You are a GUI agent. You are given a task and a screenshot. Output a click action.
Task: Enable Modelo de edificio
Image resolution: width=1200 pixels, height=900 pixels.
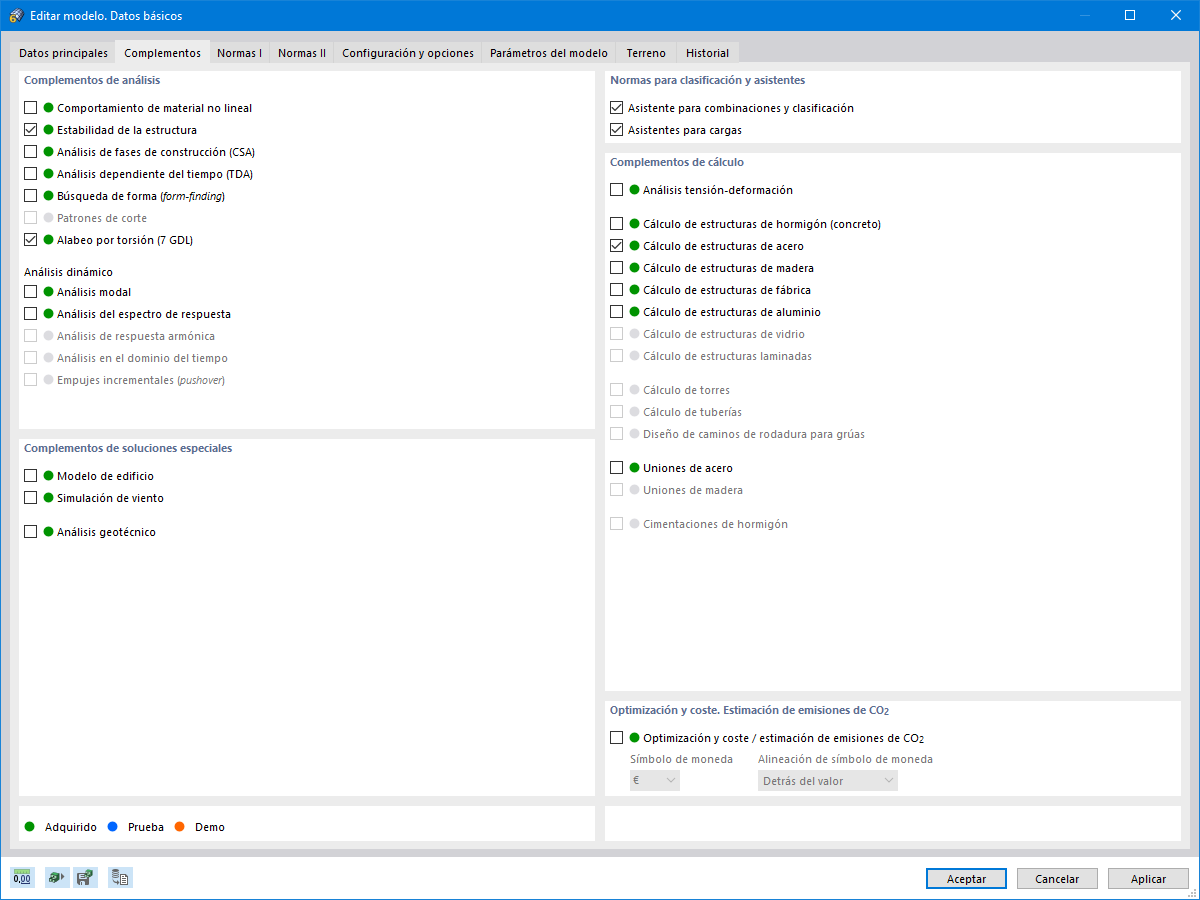pos(29,475)
